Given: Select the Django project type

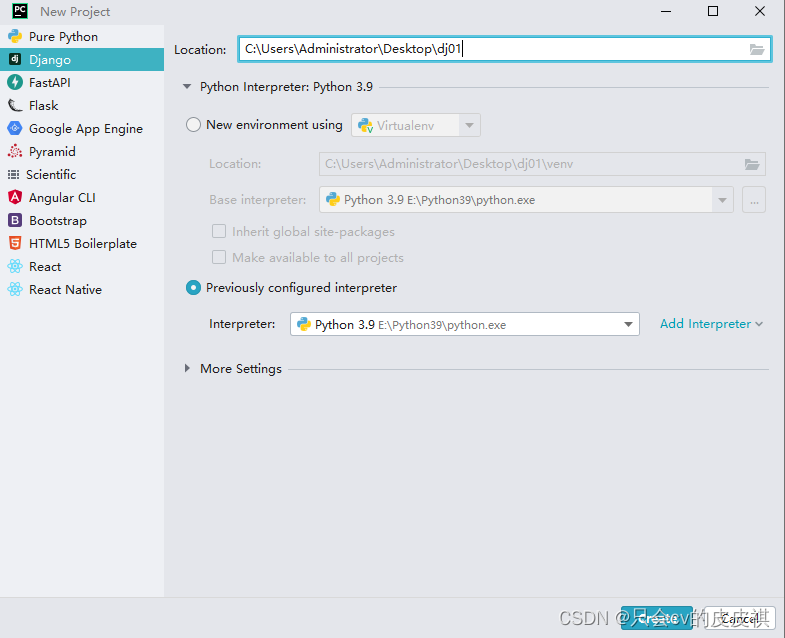Looking at the screenshot, I should (x=82, y=60).
